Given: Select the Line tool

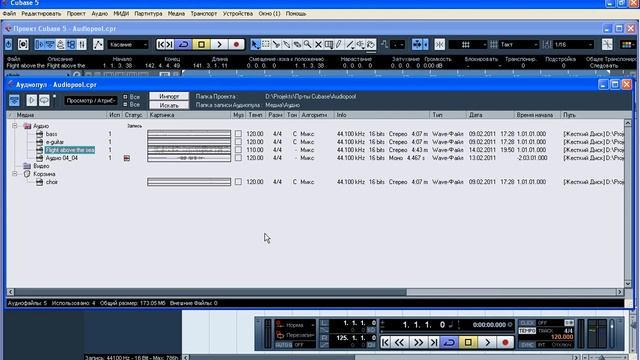Looking at the screenshot, I should (x=350, y=44).
